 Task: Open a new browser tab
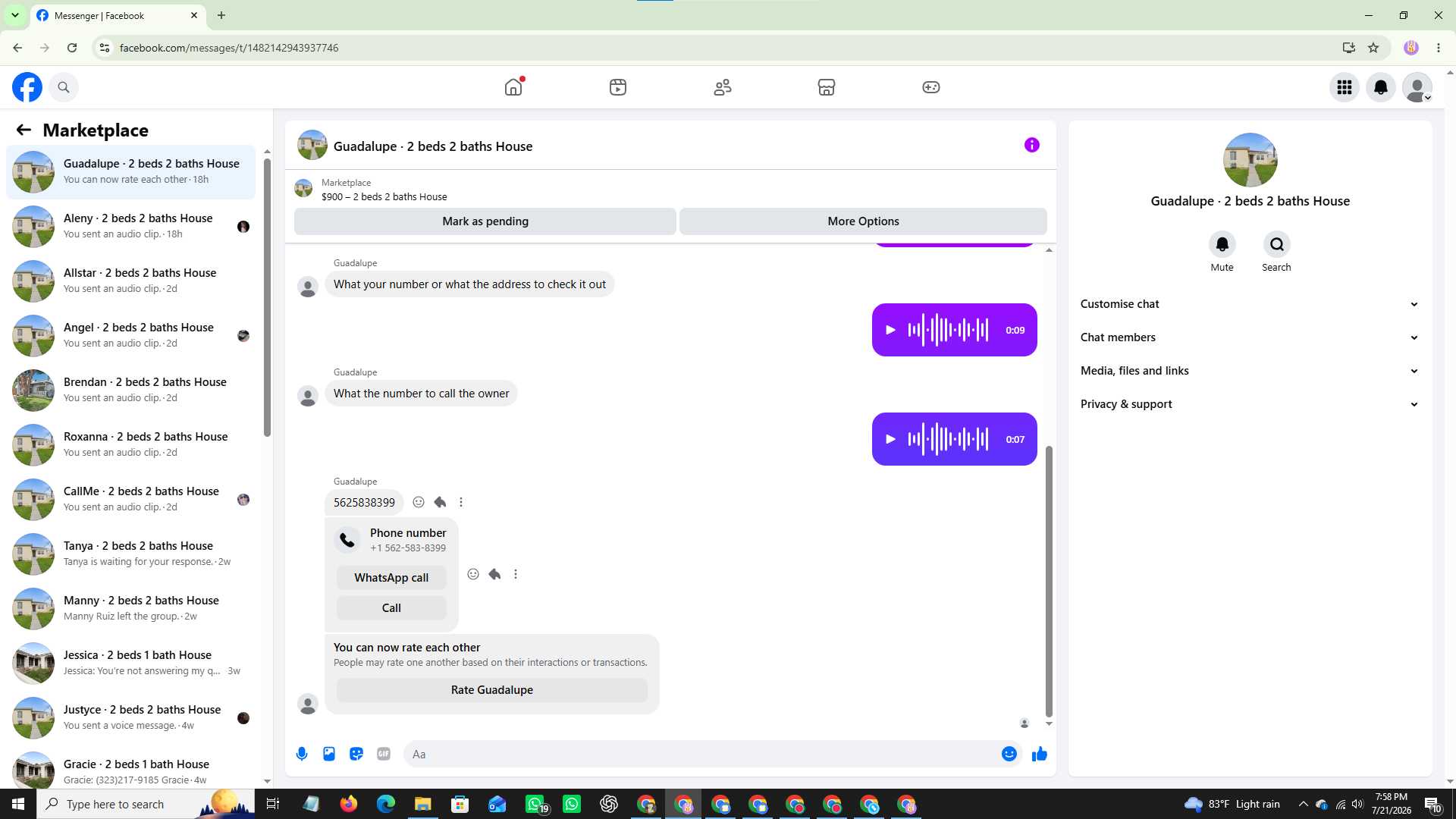pos(221,15)
